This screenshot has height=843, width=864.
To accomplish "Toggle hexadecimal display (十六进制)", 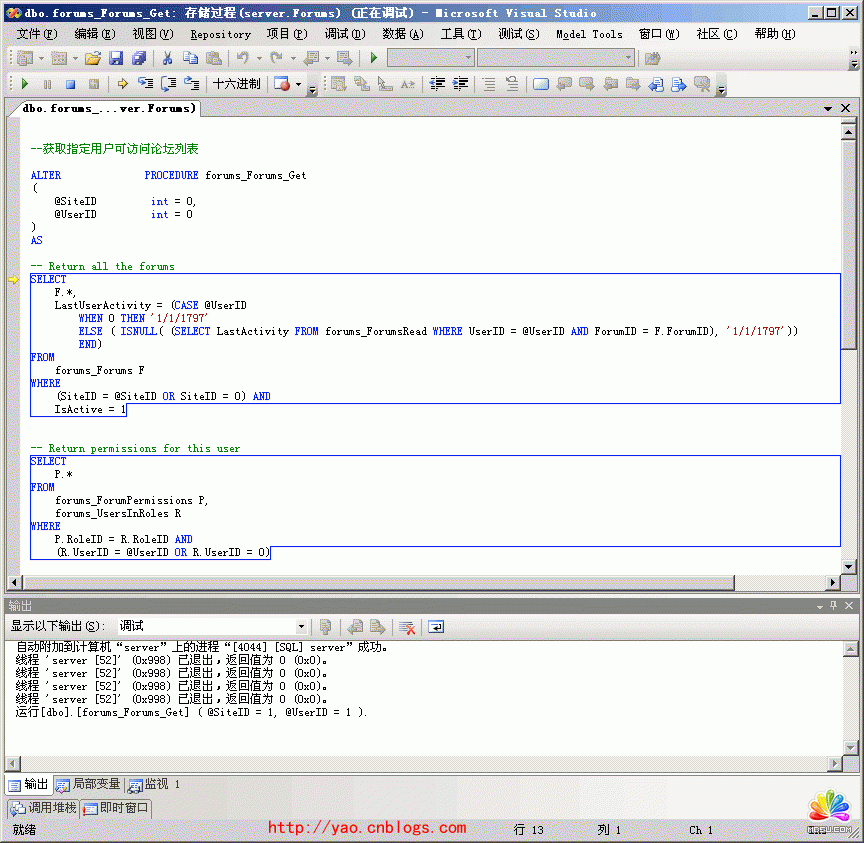I will pyautogui.click(x=237, y=84).
